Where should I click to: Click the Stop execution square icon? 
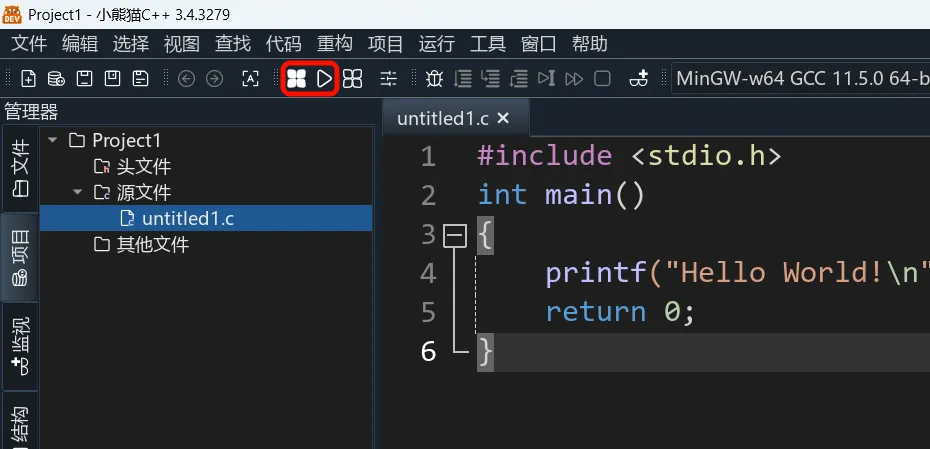[602, 78]
